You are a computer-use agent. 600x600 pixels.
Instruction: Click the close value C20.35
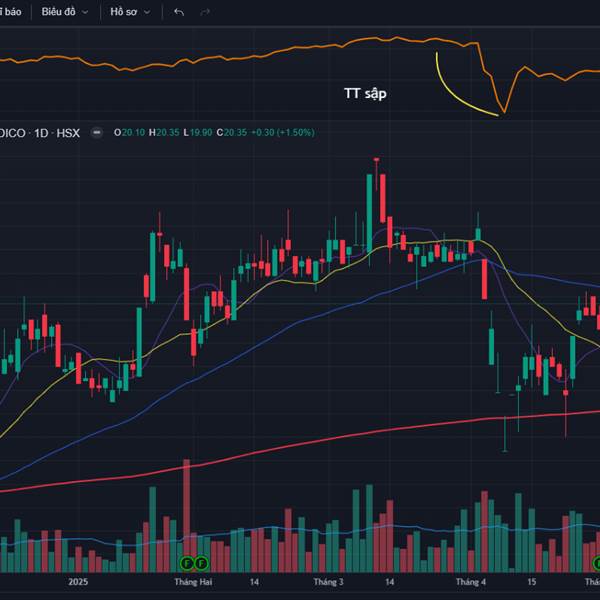coord(232,133)
